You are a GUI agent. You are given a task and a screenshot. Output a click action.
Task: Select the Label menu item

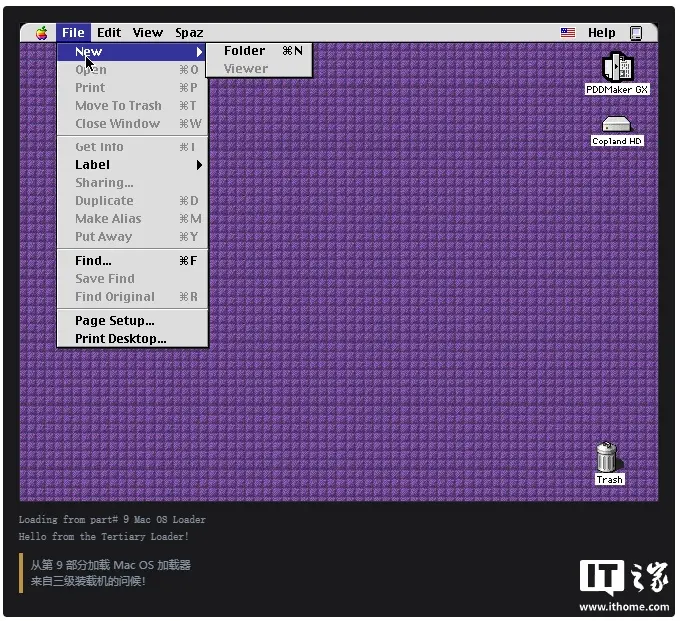tap(133, 165)
